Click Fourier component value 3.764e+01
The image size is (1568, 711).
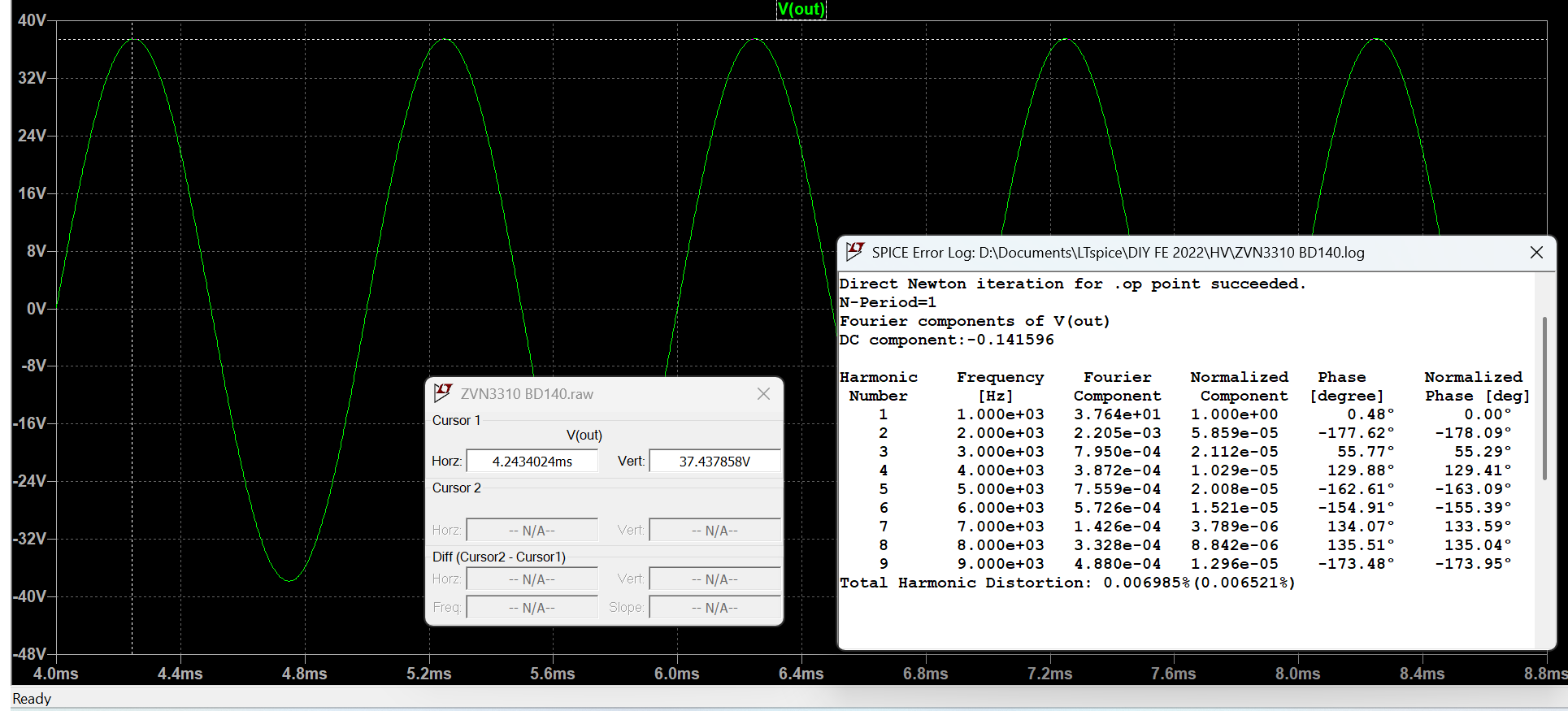point(1117,414)
